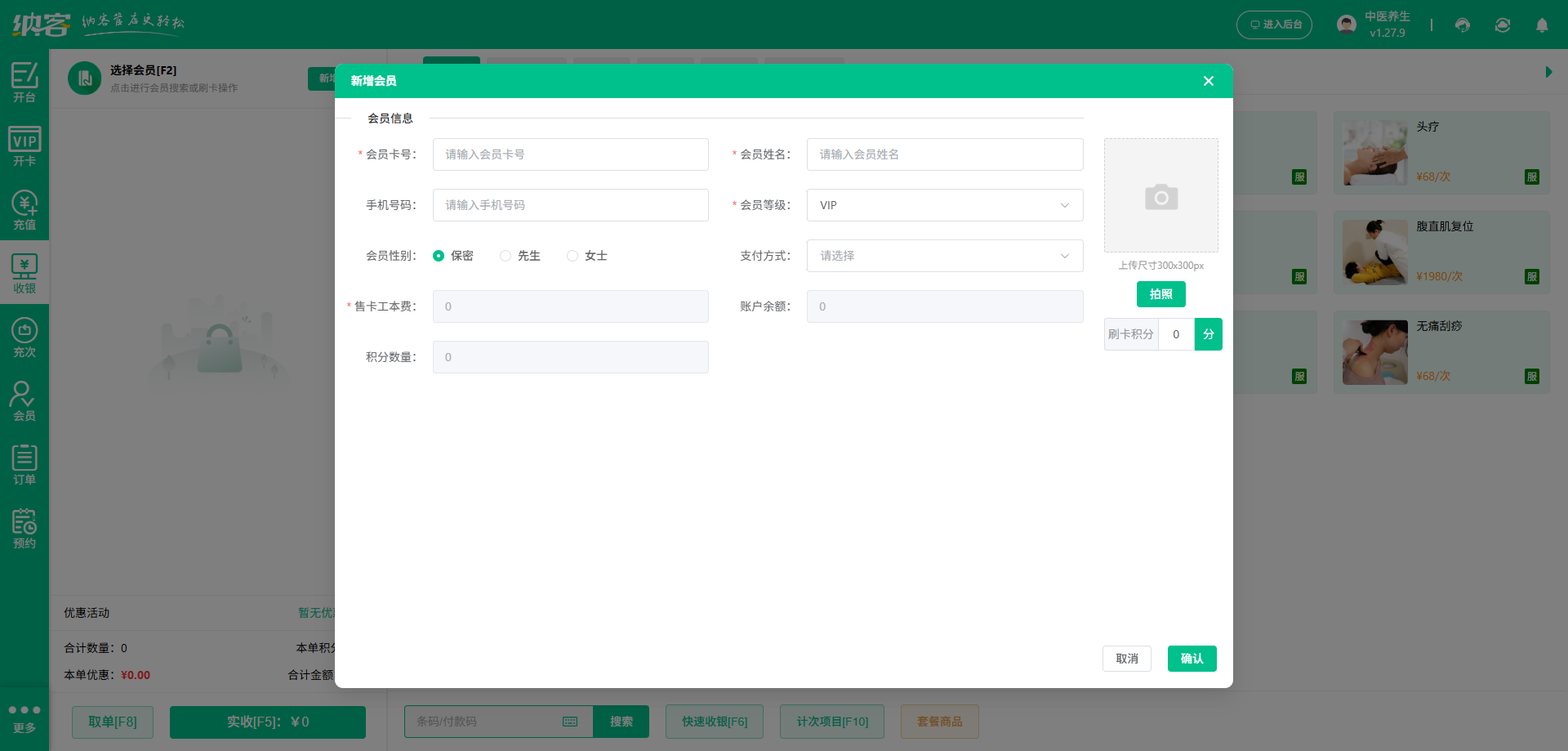Open the 开台 sidebar icon
This screenshot has height=751, width=1568.
coord(24,82)
